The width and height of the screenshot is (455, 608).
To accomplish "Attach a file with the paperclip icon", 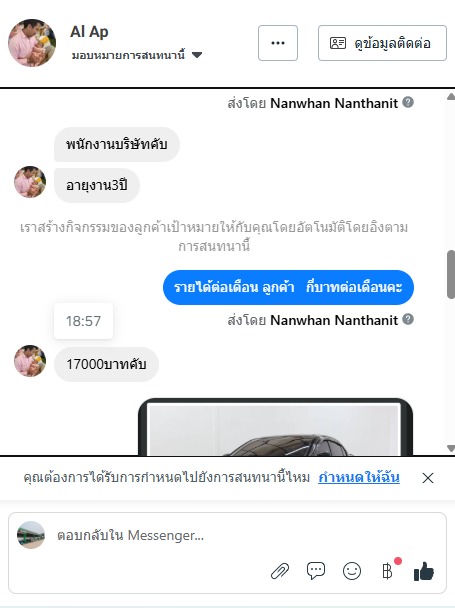I will [280, 571].
